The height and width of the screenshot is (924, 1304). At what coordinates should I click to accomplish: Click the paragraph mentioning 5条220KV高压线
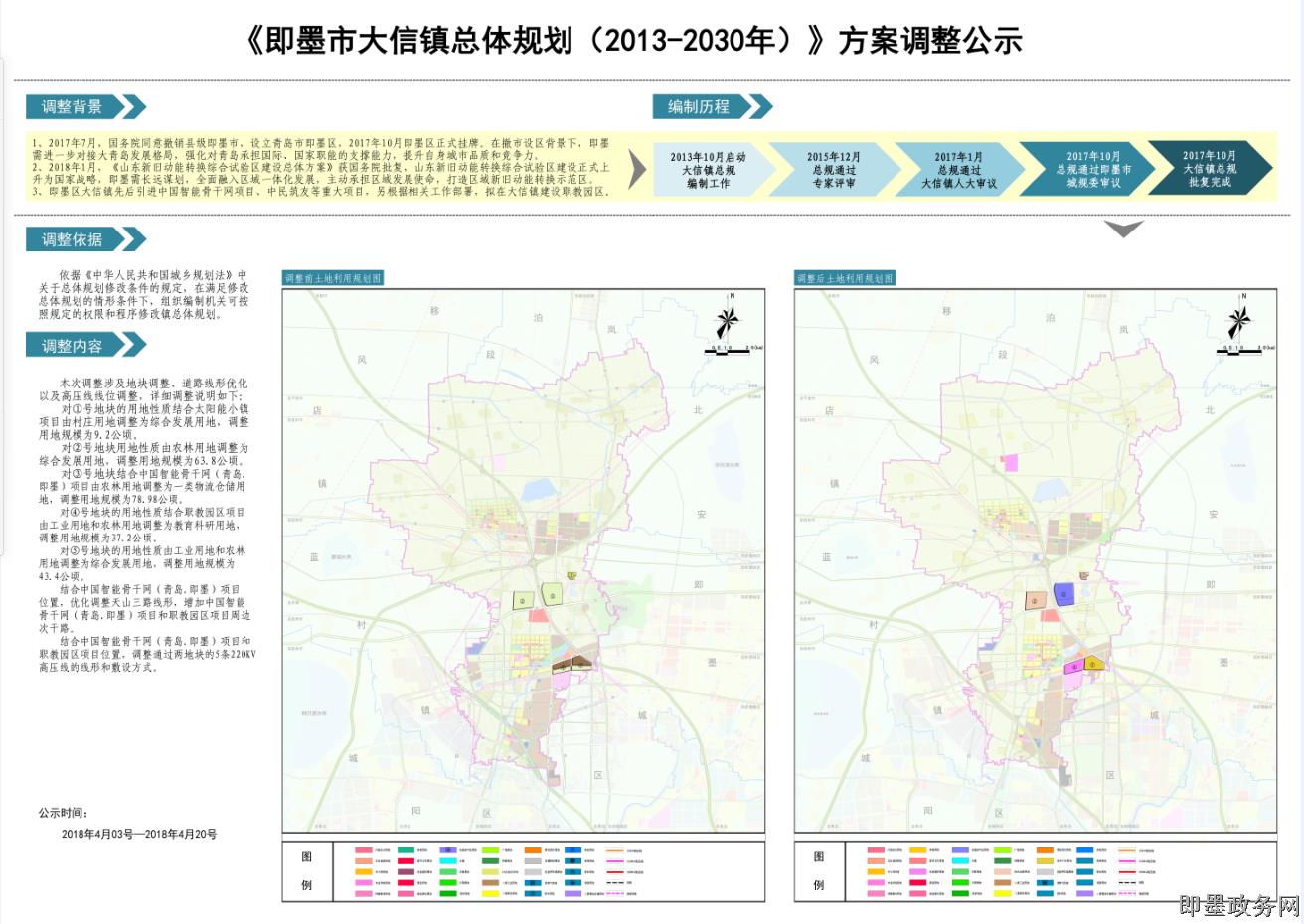point(147,655)
